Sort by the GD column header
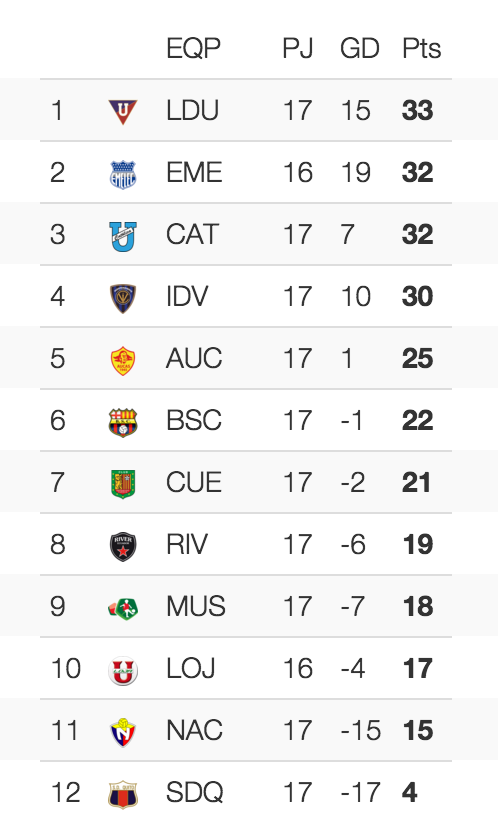The width and height of the screenshot is (498, 818). [359, 49]
